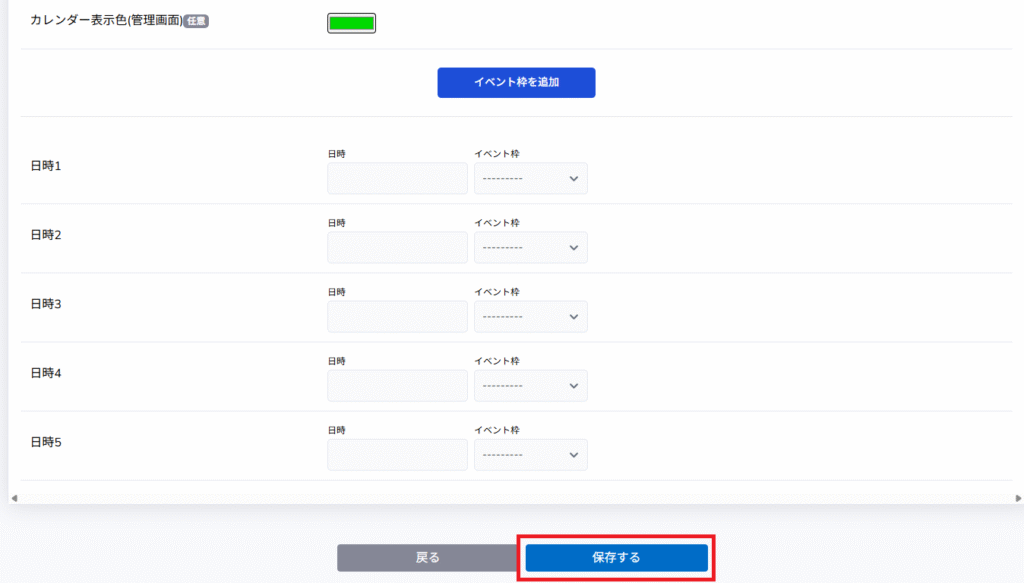
Task: Click the イベント枠を追加 button
Action: pyautogui.click(x=516, y=82)
